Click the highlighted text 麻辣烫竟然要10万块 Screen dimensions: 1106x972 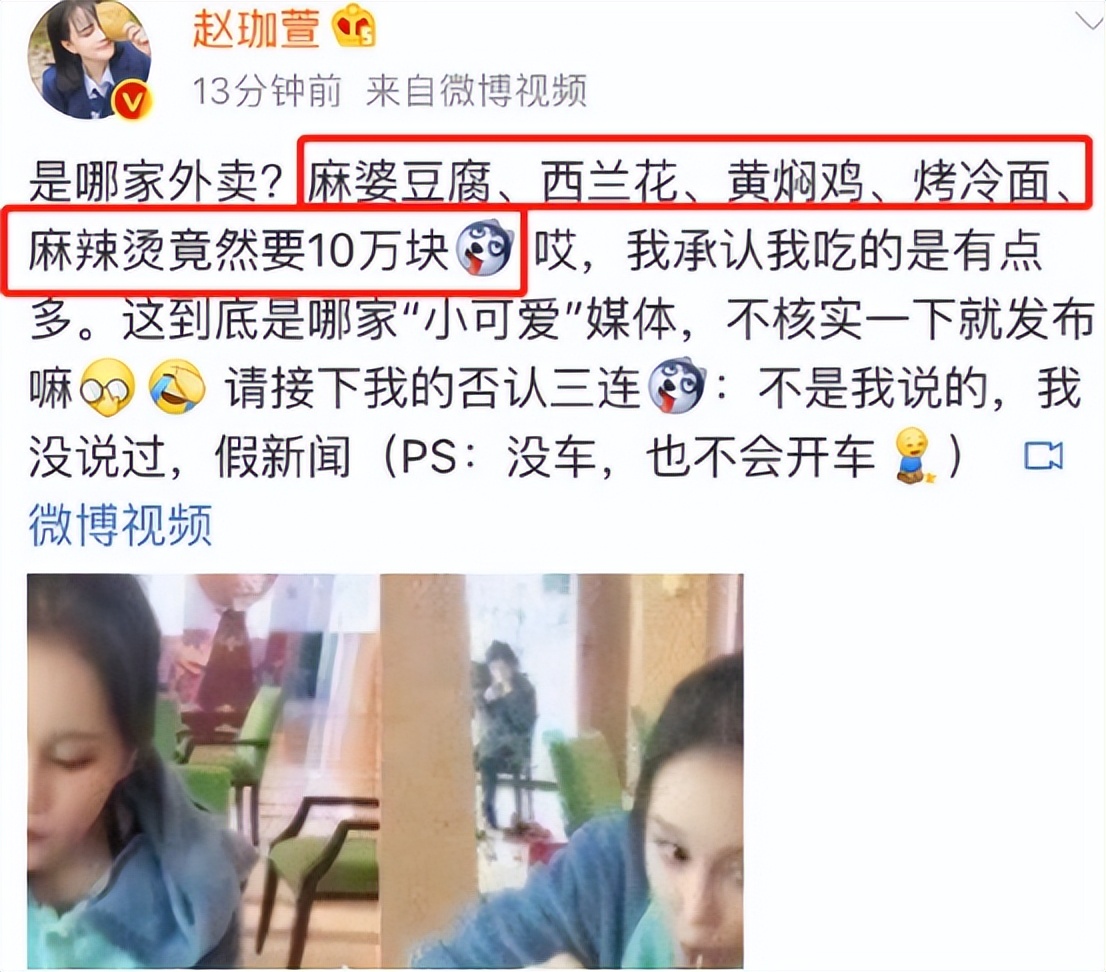(x=238, y=250)
